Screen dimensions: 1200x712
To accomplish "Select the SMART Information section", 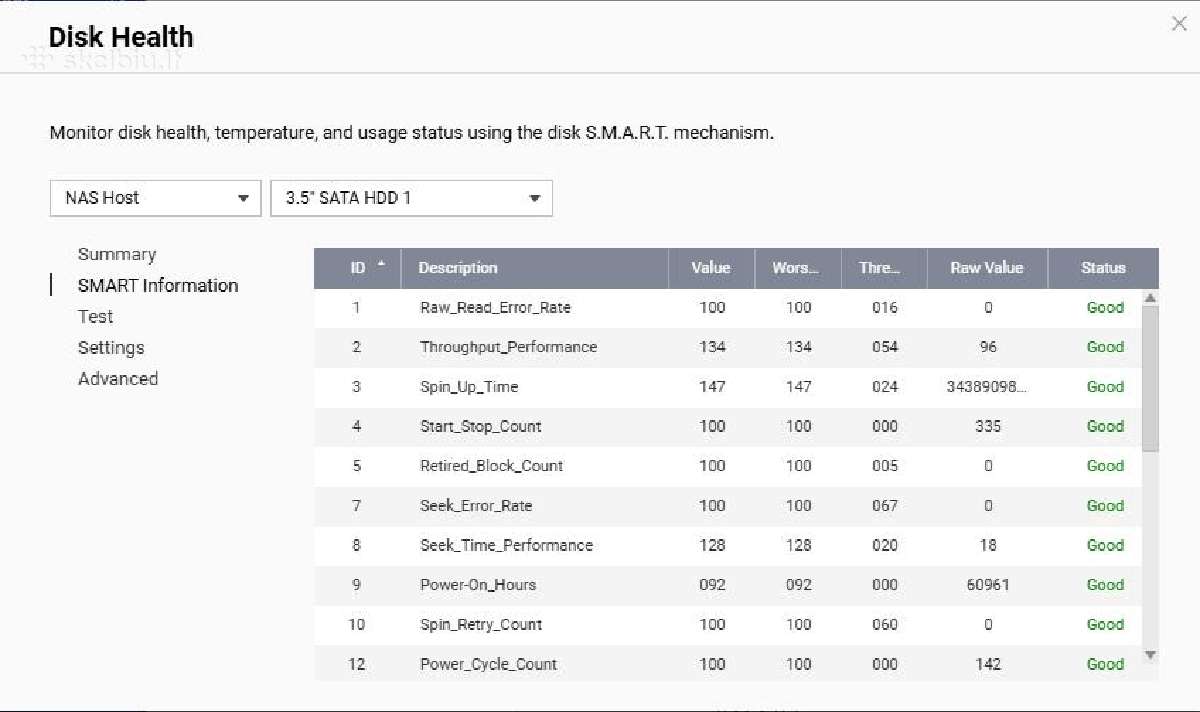I will 158,285.
